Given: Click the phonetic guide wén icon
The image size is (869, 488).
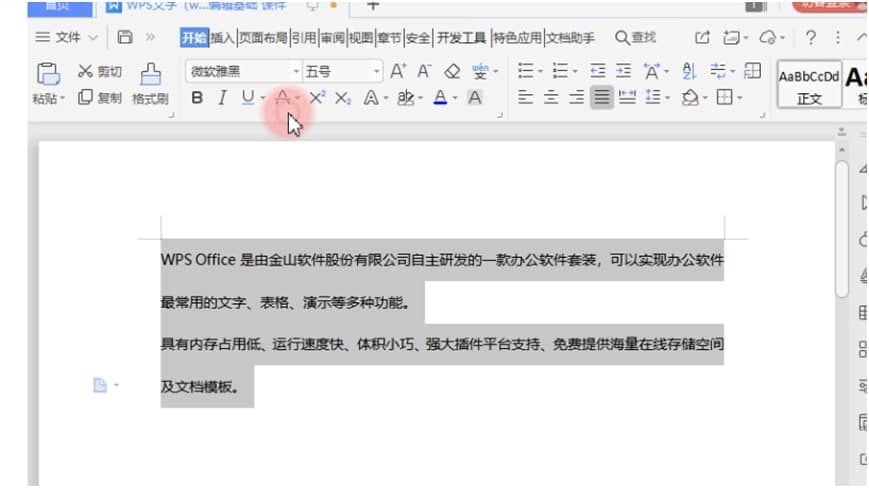Looking at the screenshot, I should [480, 71].
